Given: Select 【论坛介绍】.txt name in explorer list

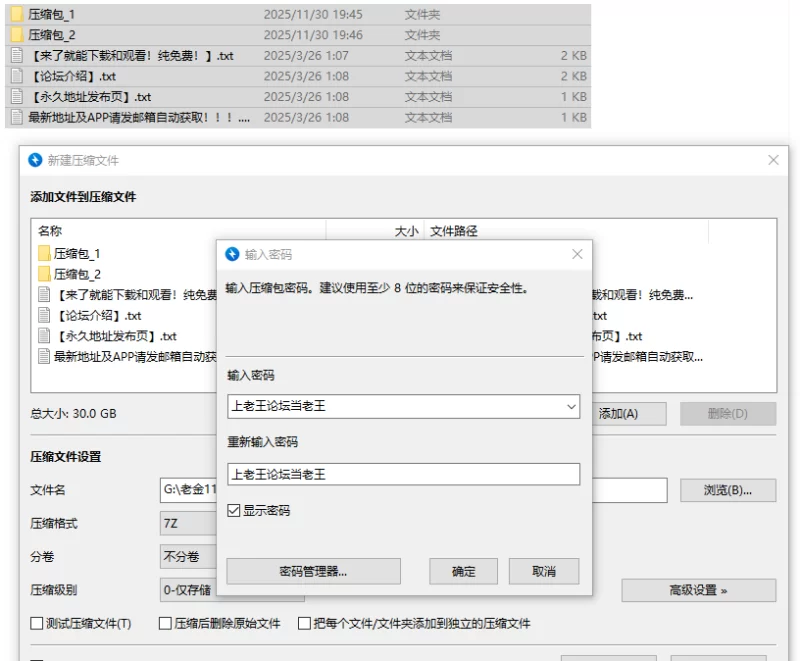Looking at the screenshot, I should point(73,76).
